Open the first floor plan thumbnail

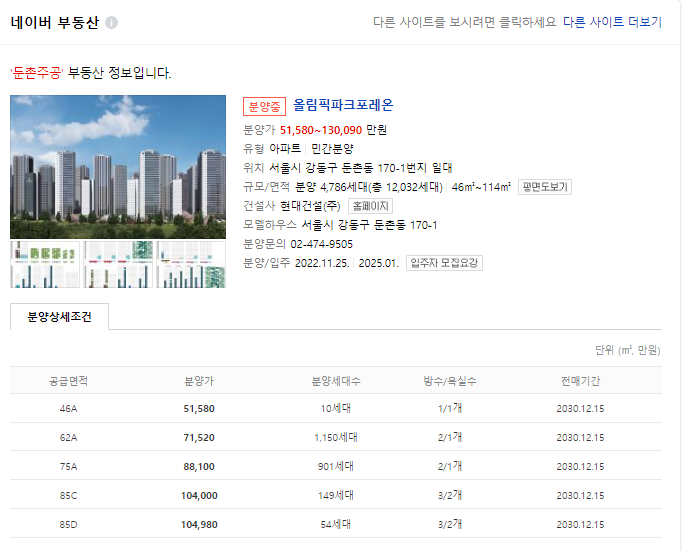(45, 264)
